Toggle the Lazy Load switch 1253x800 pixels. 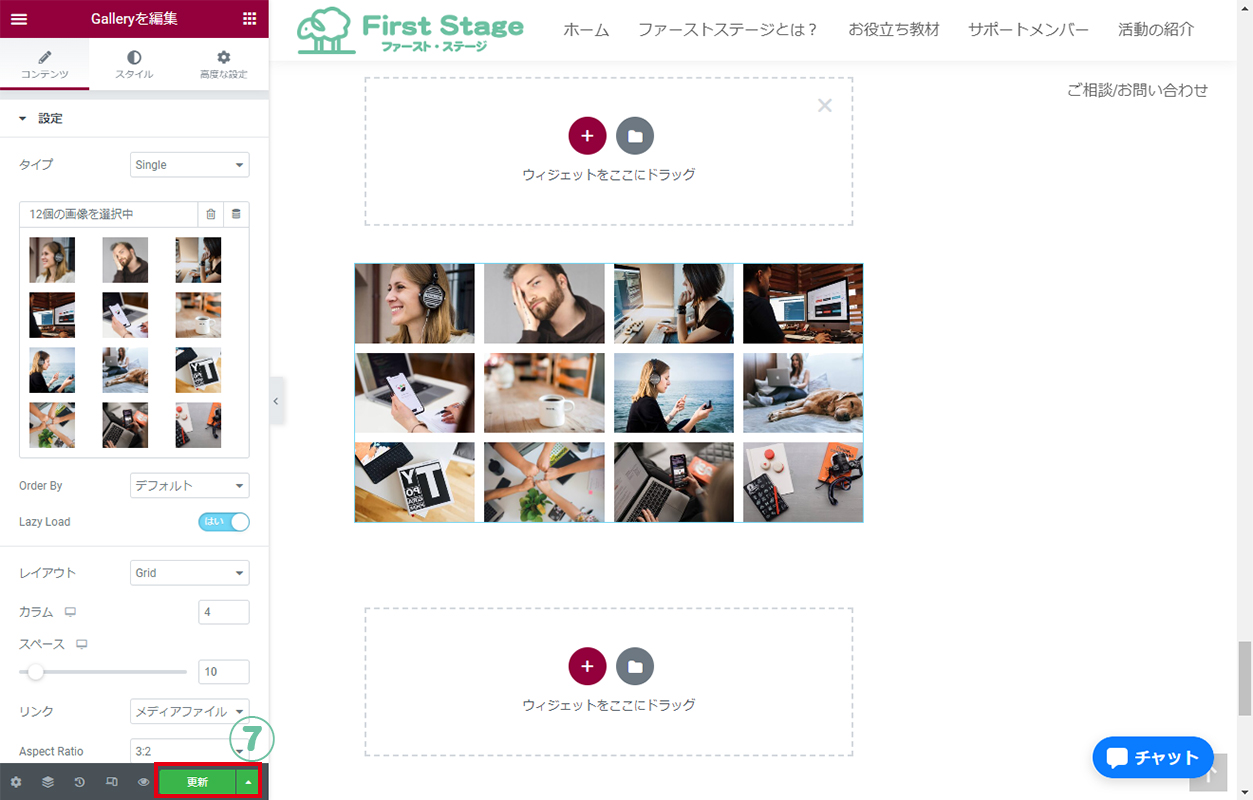coord(224,521)
